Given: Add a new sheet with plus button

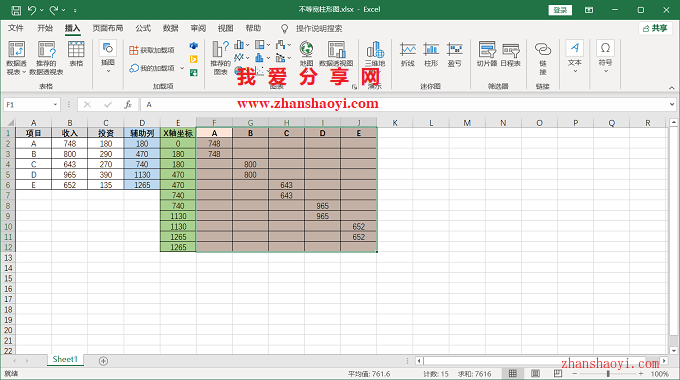Looking at the screenshot, I should coord(103,361).
